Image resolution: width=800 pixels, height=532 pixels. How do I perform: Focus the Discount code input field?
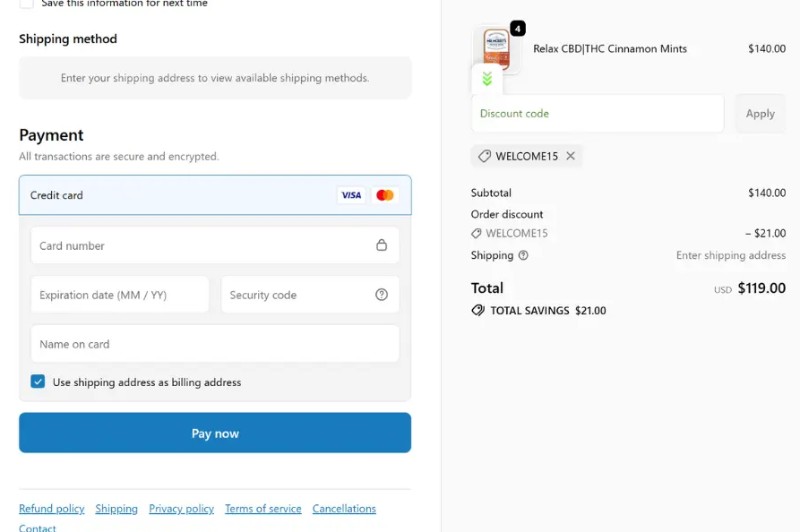click(597, 113)
